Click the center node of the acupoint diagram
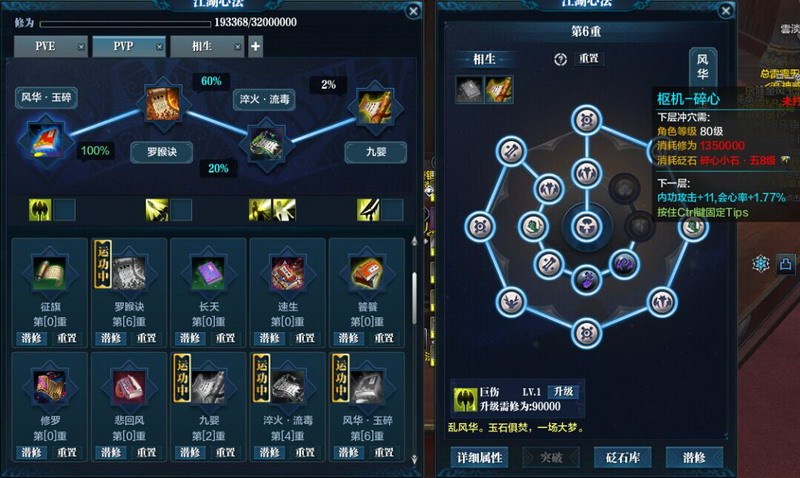Screen dimensions: 800x478 pyautogui.click(x=587, y=226)
